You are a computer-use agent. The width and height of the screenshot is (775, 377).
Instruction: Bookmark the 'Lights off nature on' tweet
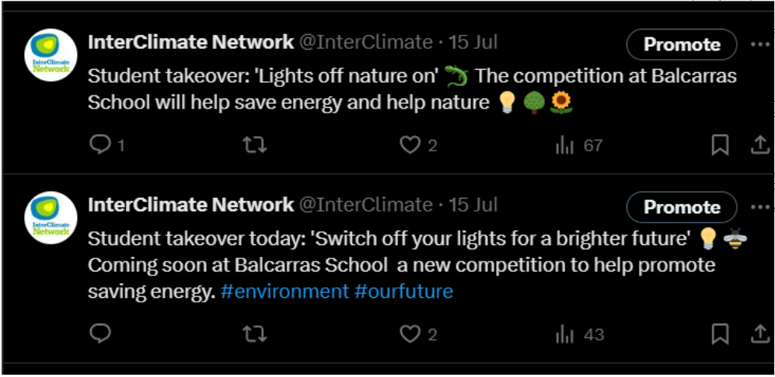tap(720, 145)
